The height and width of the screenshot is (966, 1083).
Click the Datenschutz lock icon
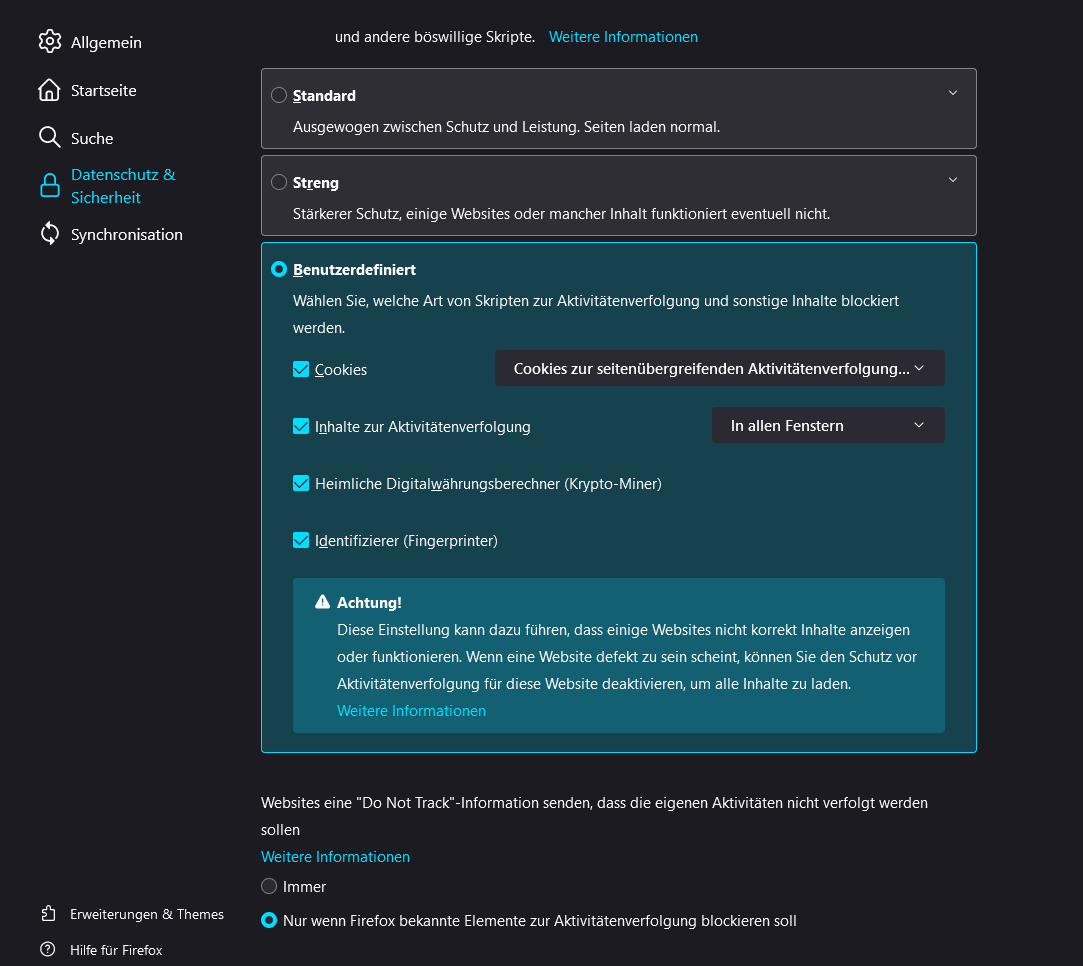click(49, 186)
